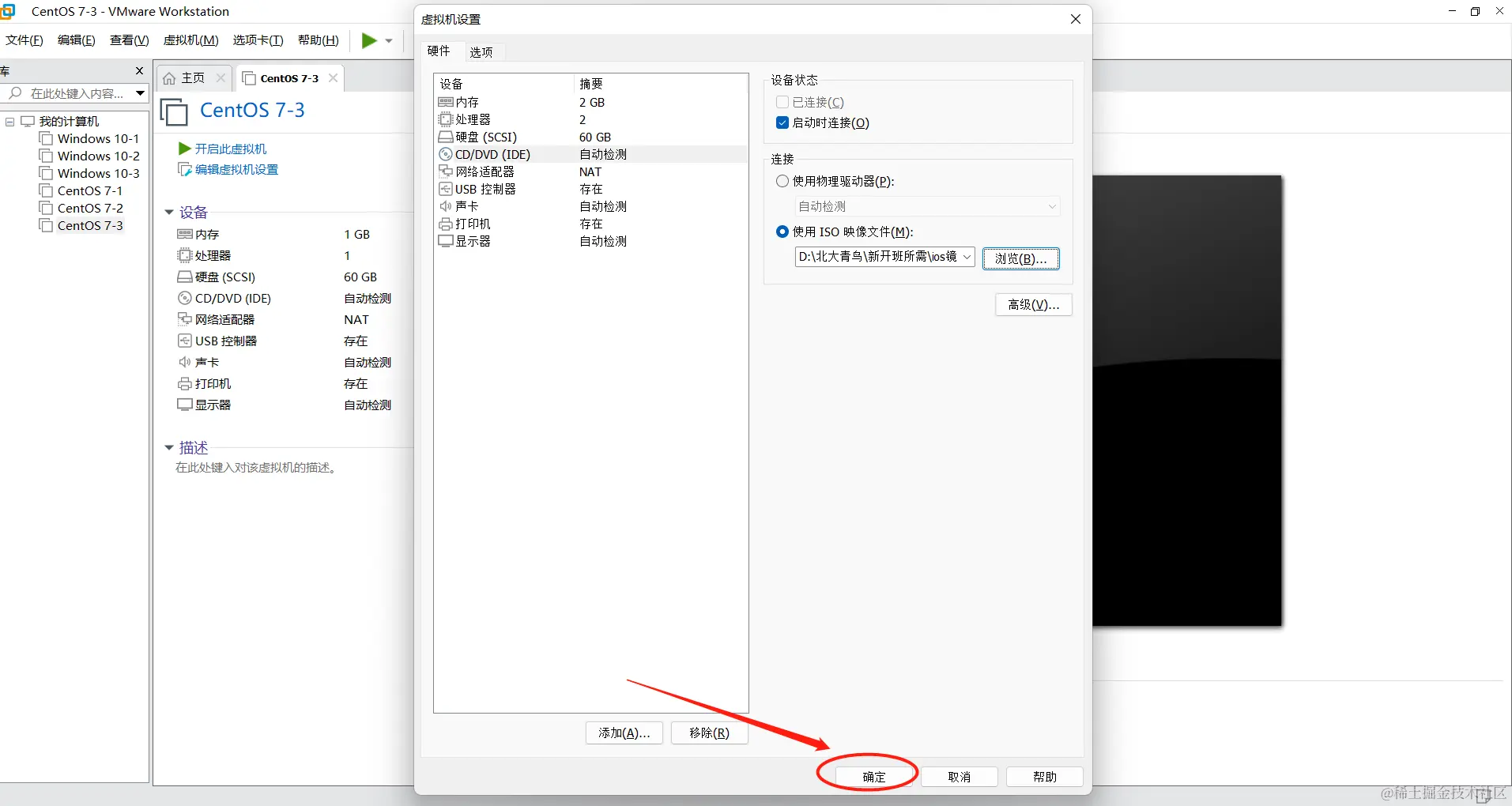Viewport: 1512px width, 806px height.
Task: Open the 文件 menu
Action: tap(25, 40)
